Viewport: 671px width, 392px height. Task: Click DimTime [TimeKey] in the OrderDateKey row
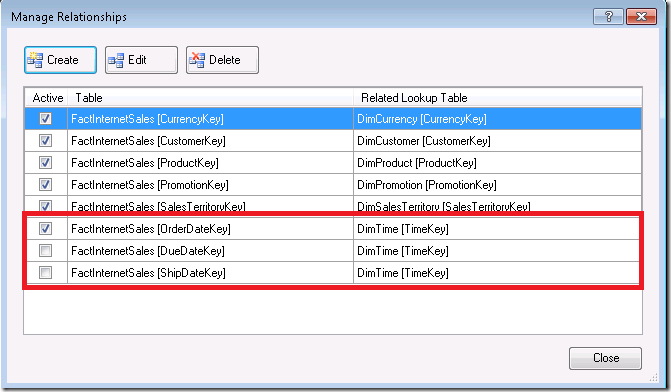496,229
